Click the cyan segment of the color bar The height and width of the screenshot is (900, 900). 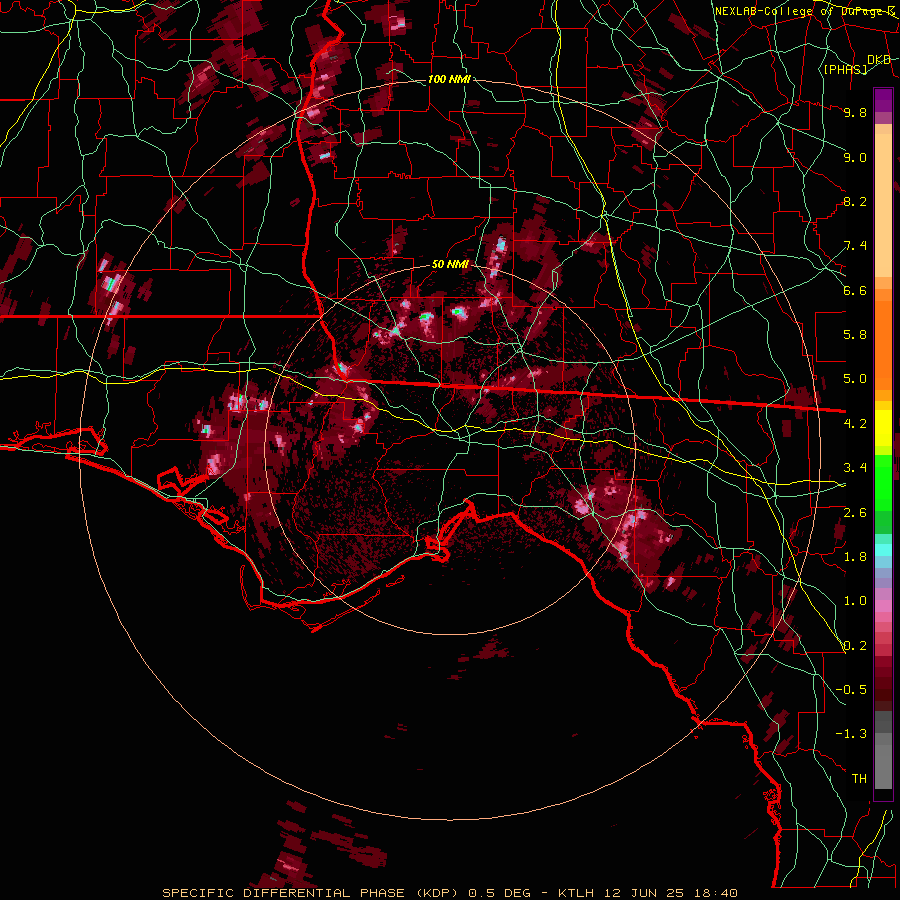(x=883, y=550)
